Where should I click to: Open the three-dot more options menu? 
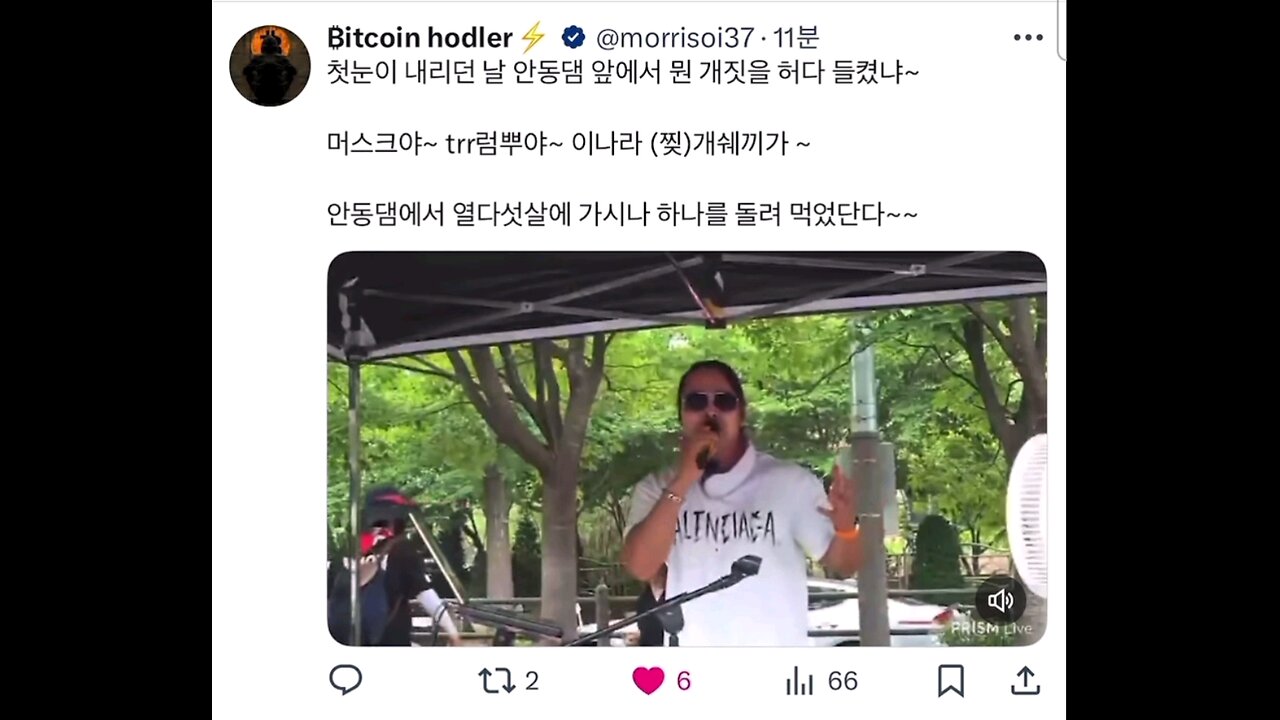1028,38
